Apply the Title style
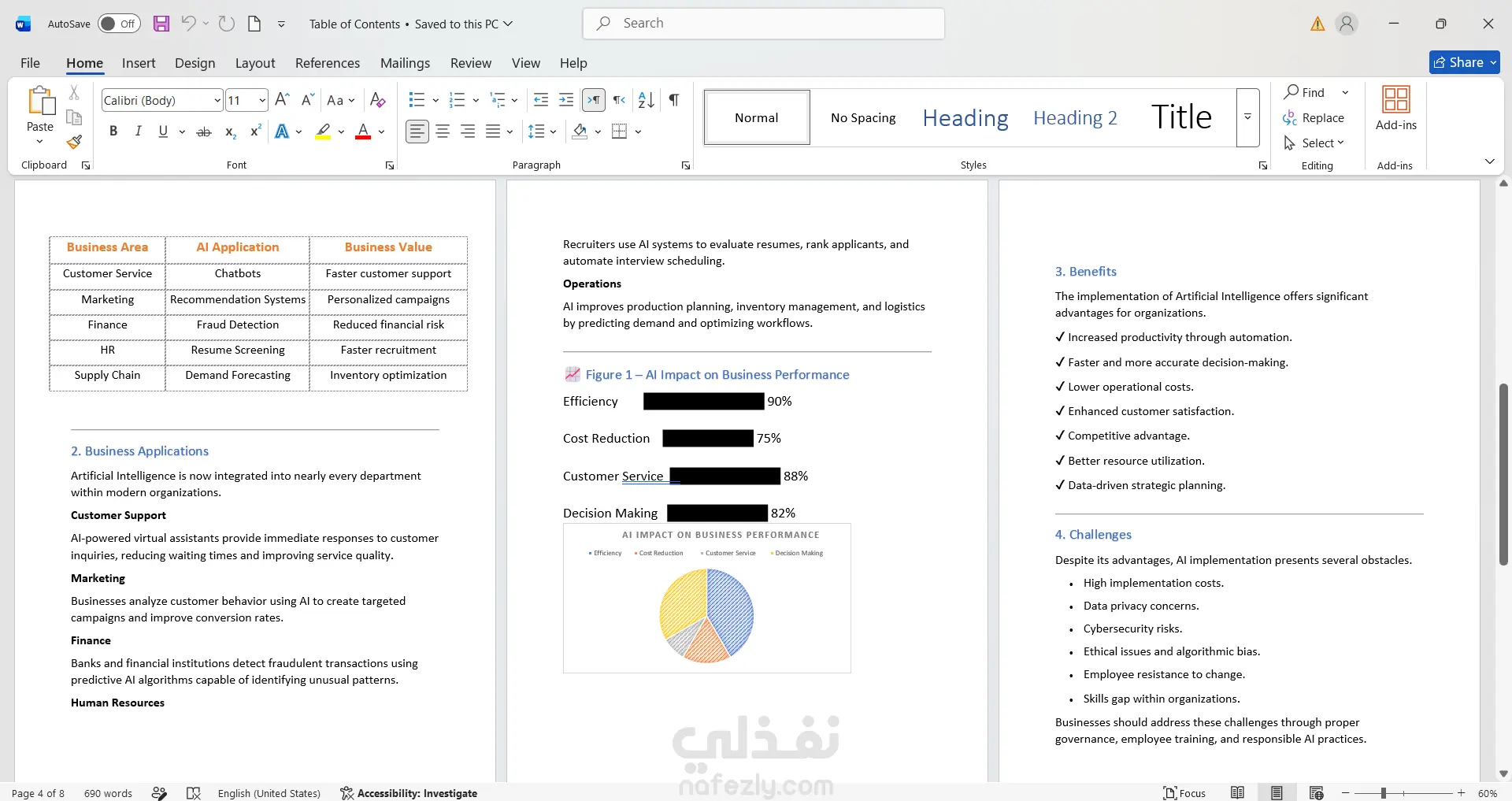This screenshot has width=1512, height=801. click(x=1181, y=117)
